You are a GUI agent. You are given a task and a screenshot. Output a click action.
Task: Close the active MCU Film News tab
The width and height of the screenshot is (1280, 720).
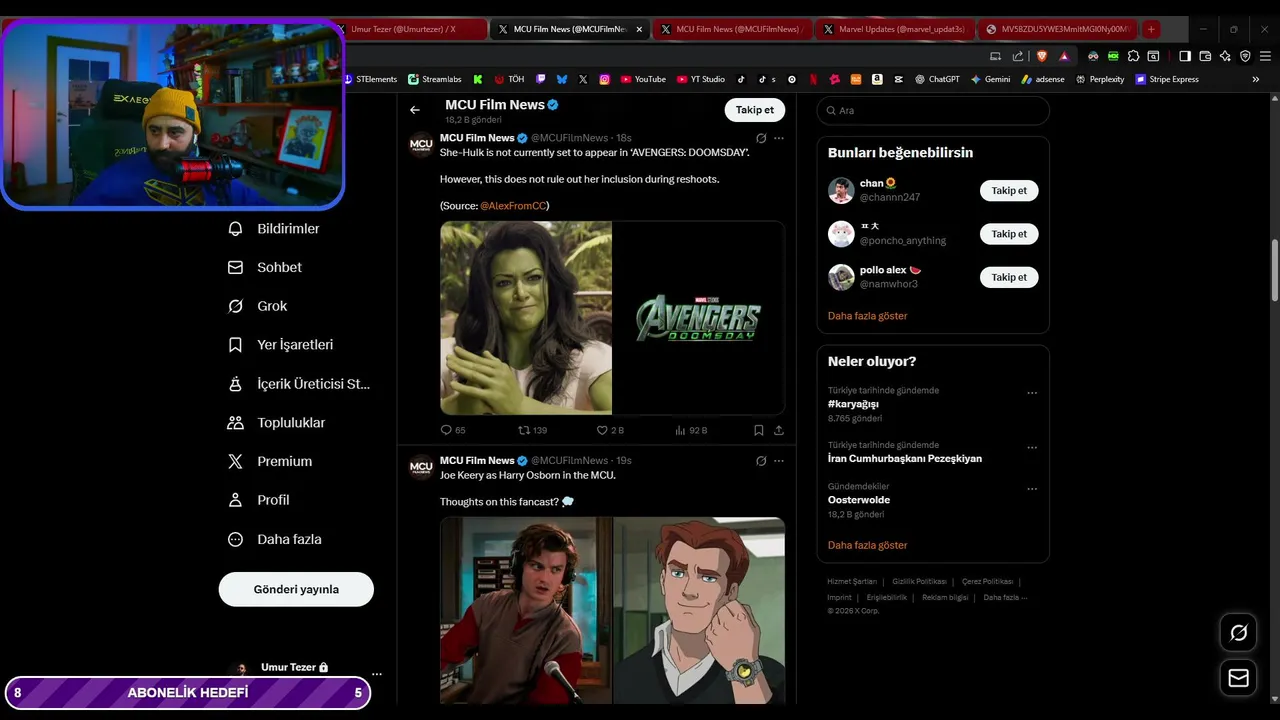coord(639,29)
